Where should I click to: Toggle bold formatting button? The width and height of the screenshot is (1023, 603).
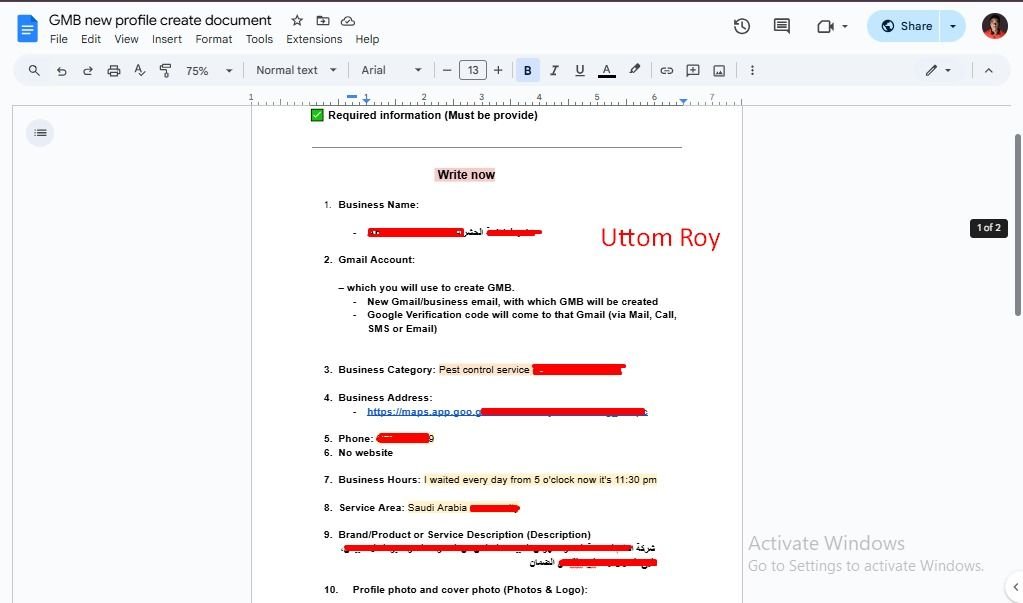coord(528,71)
